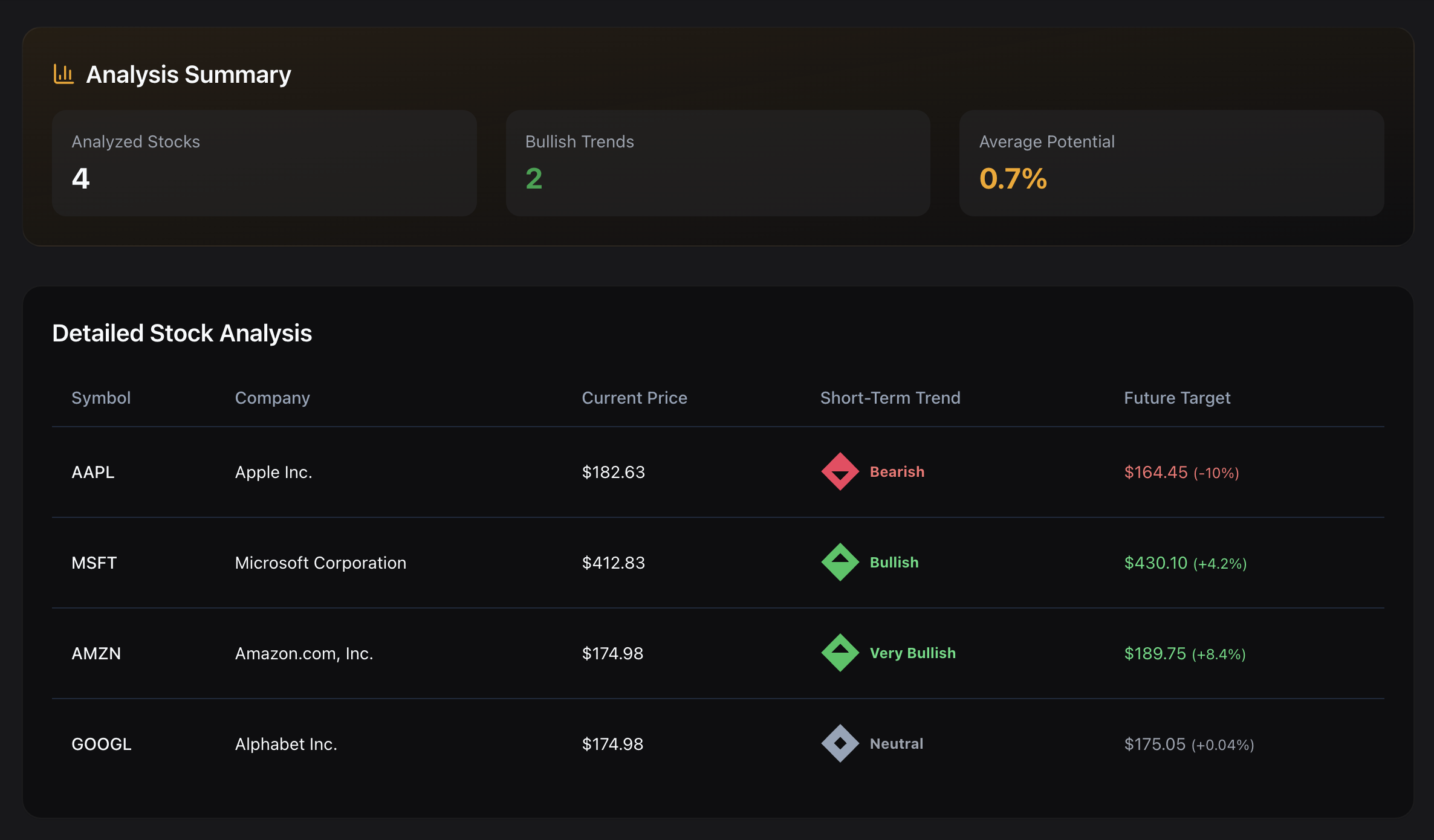Select the Analyzed Stocks summary card
The width and height of the screenshot is (1434, 840).
(264, 163)
